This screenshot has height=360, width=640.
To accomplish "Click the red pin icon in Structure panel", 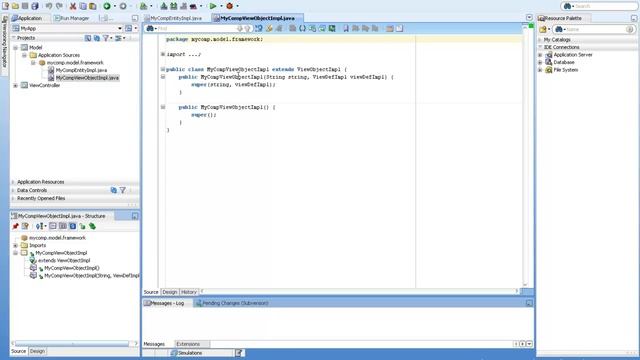I will point(16,226).
